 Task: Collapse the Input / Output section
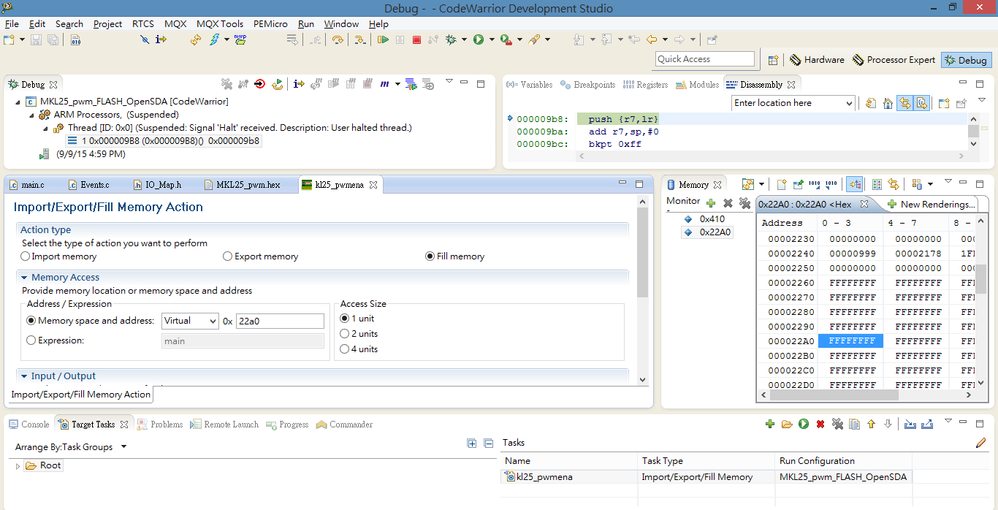coord(24,376)
